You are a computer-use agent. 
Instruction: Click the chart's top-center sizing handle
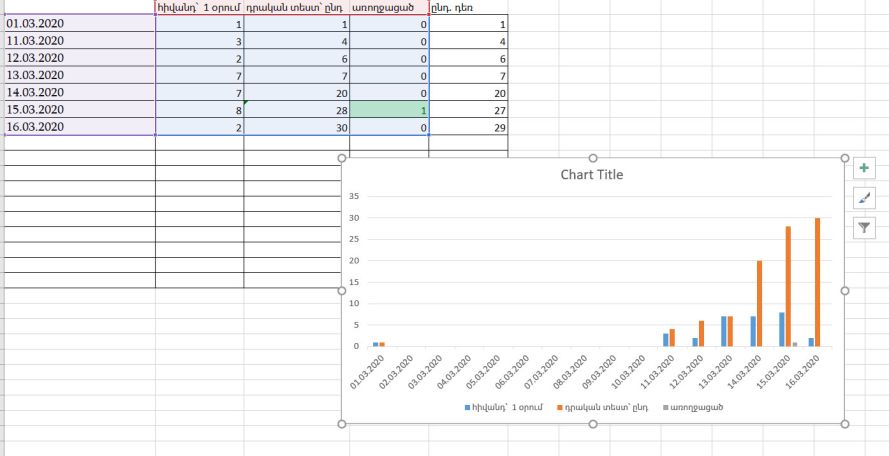pyautogui.click(x=593, y=158)
